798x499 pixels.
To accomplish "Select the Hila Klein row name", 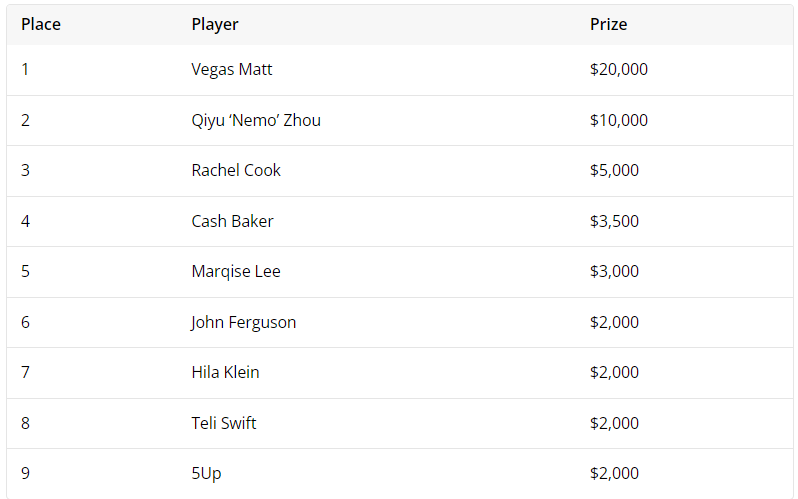I will 225,372.
